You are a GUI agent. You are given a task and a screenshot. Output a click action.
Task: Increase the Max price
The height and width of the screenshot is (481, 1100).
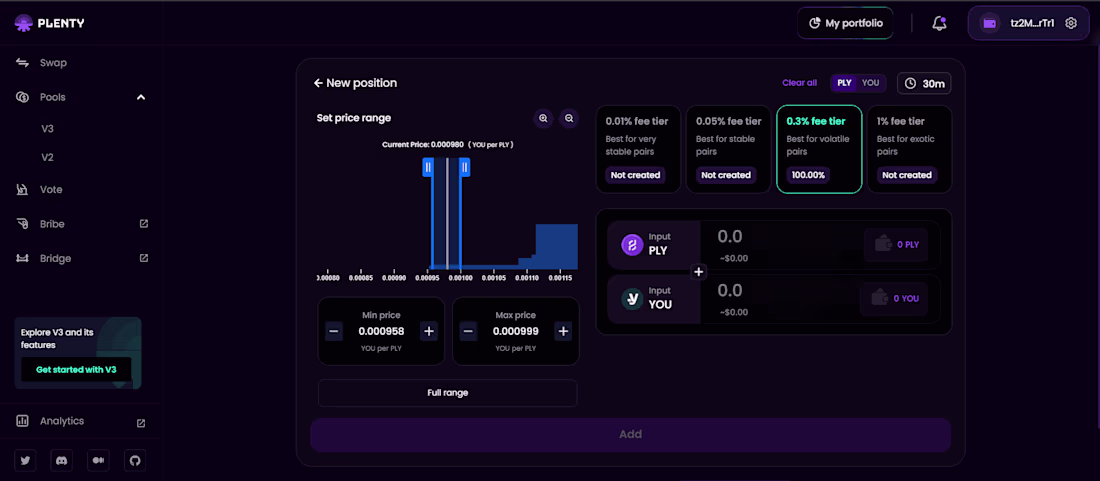click(x=563, y=332)
